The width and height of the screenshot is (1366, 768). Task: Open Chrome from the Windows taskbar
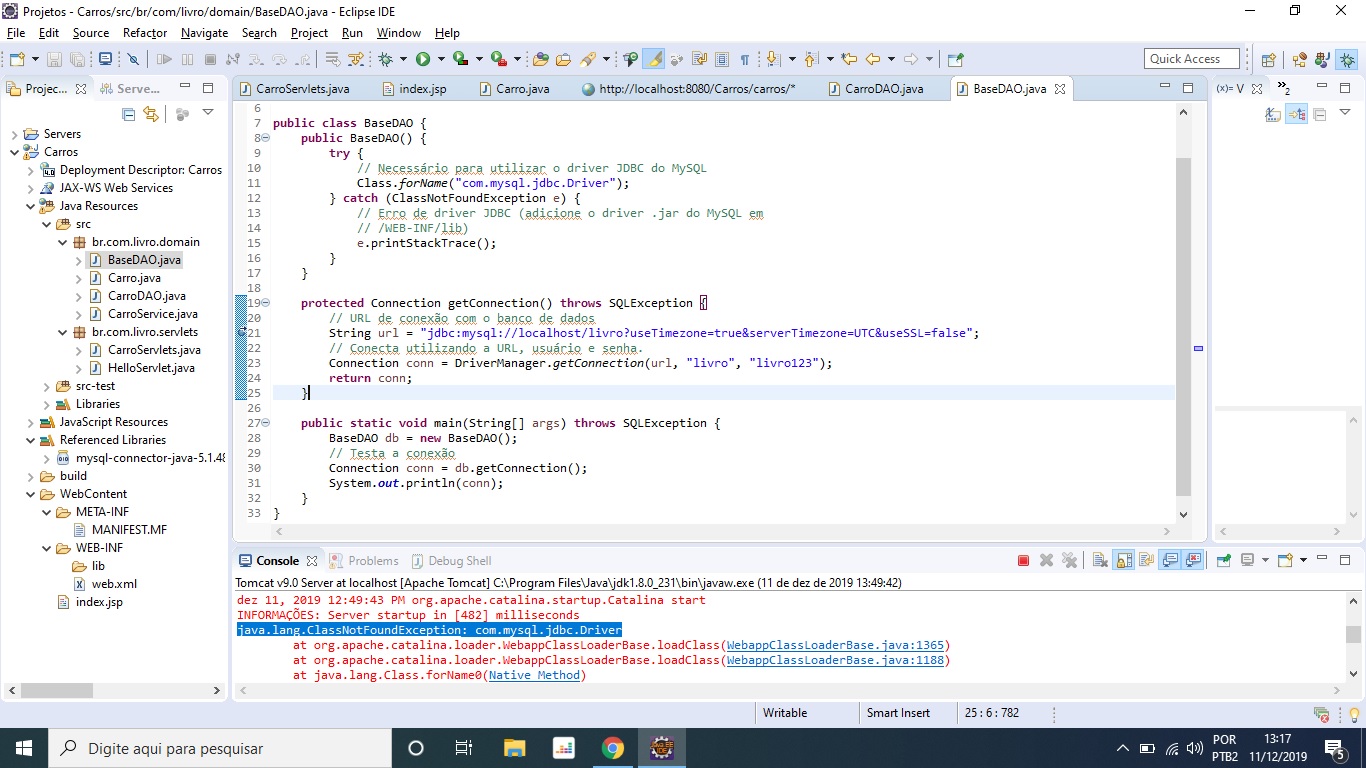[x=612, y=748]
